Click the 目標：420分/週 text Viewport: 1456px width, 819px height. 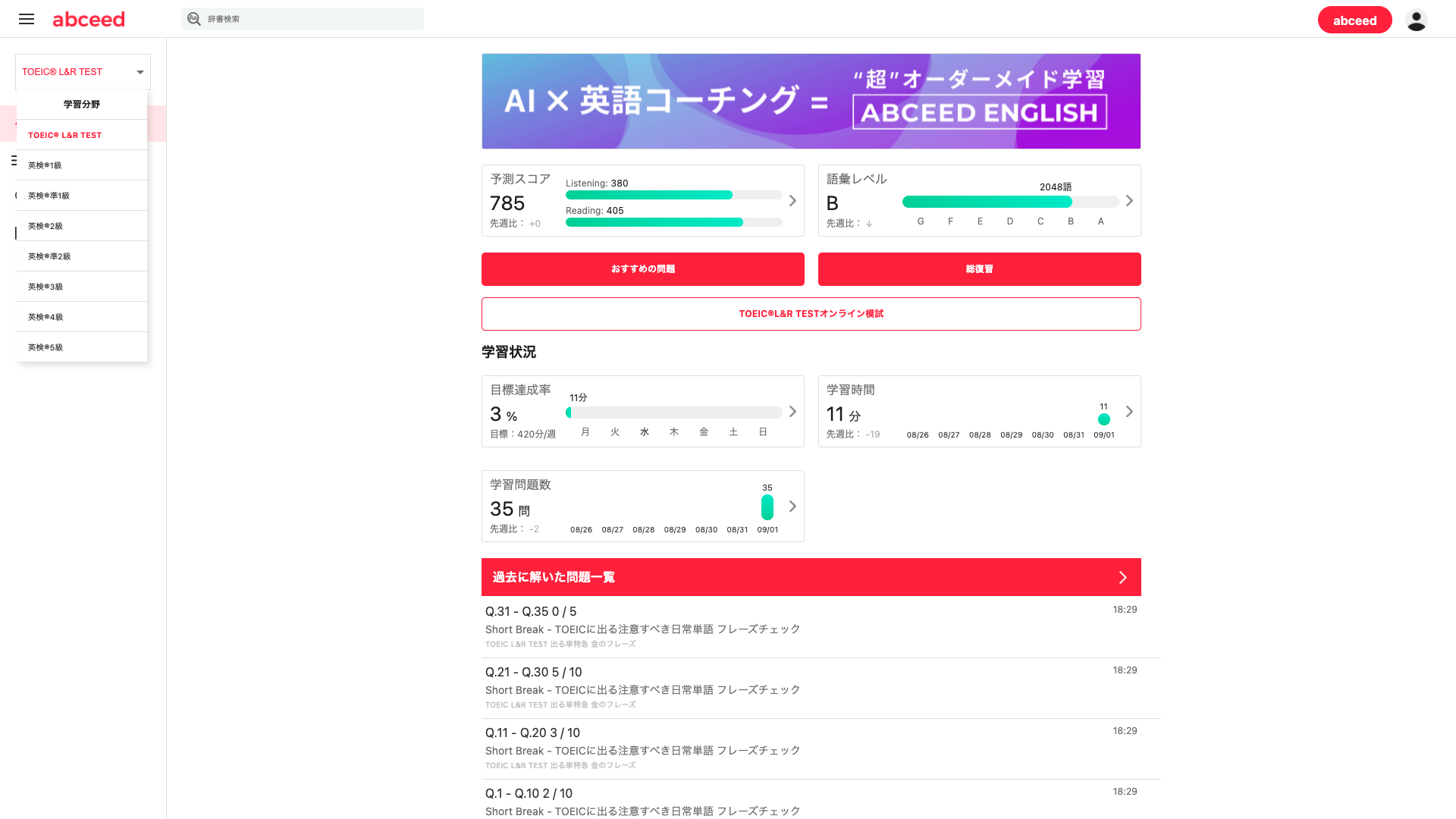click(522, 435)
